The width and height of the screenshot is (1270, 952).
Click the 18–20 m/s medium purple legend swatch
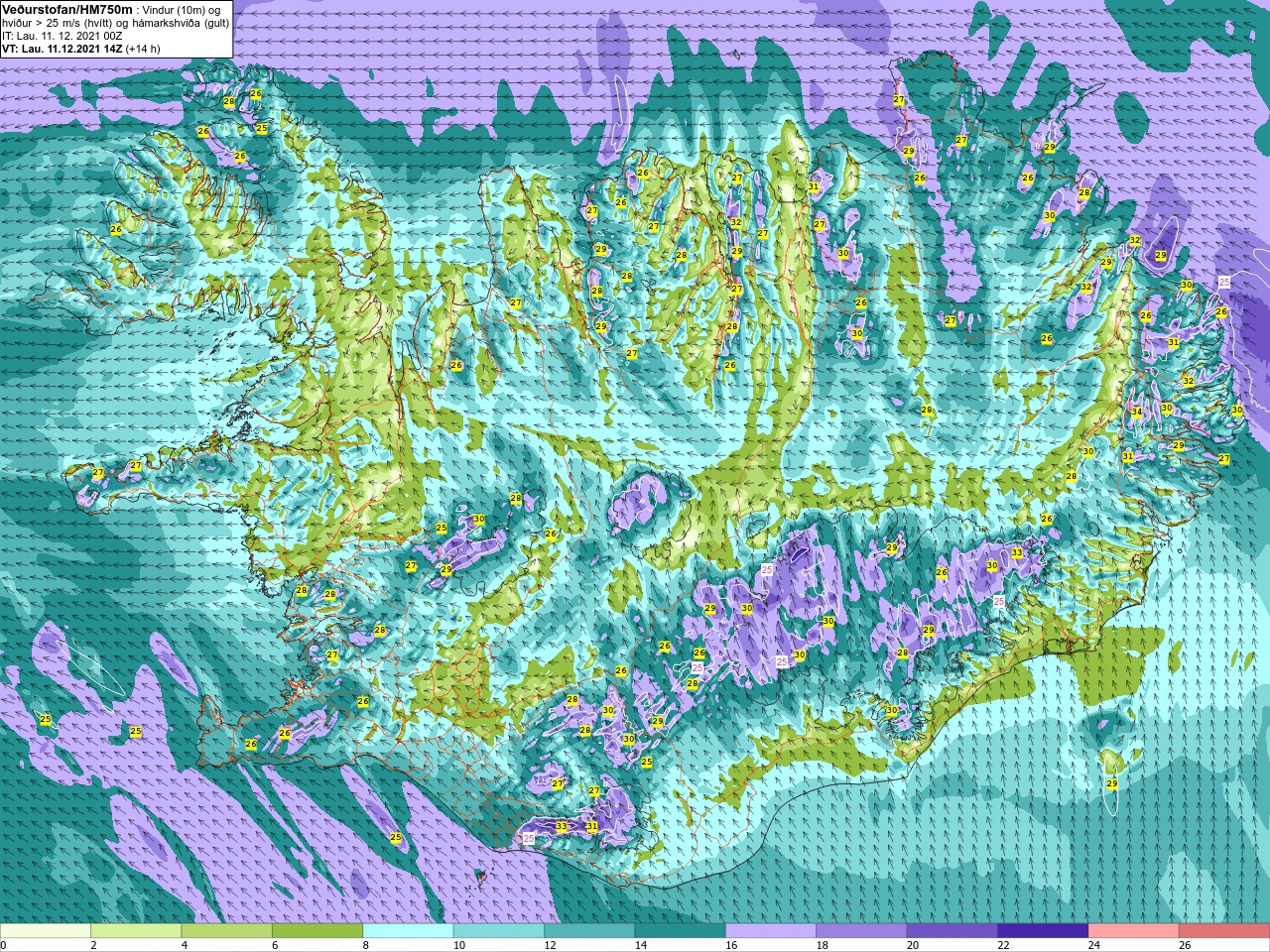point(862,931)
